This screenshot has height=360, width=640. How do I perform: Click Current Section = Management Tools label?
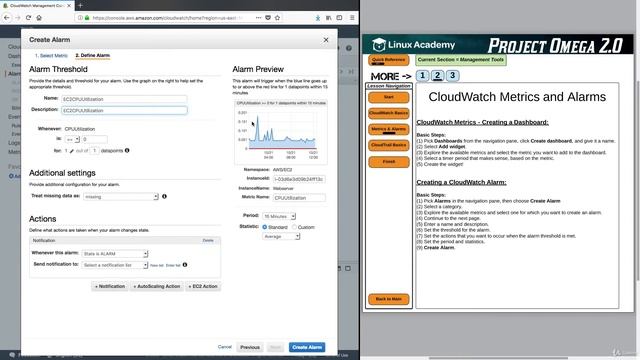click(x=461, y=60)
